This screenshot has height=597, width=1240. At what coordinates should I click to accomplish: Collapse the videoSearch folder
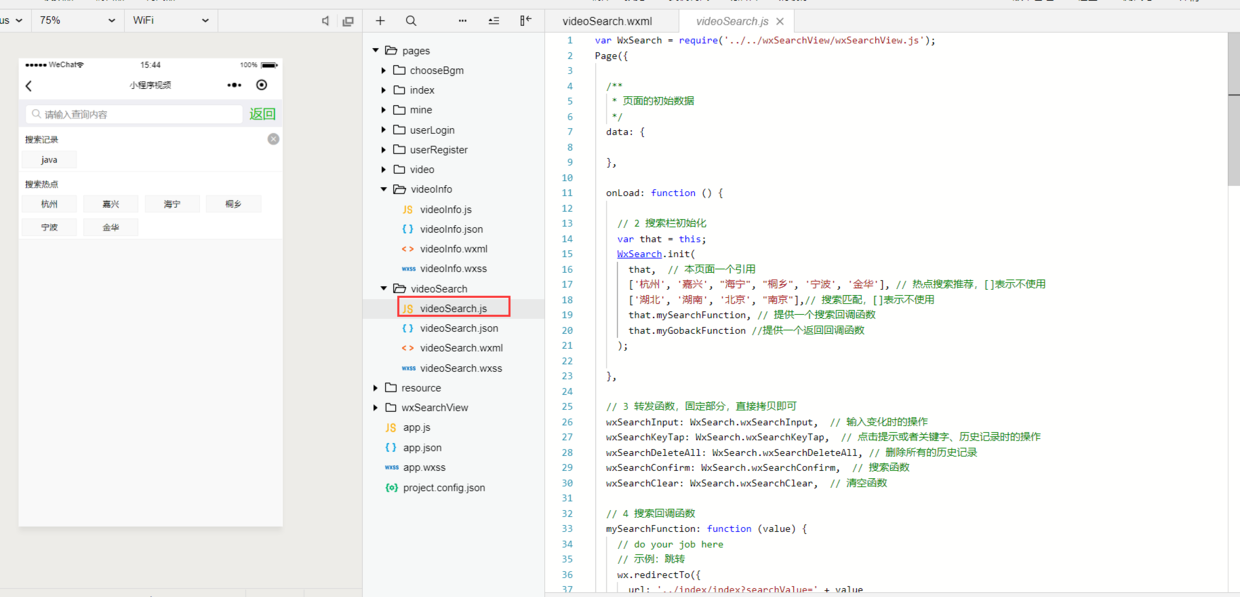[x=384, y=289]
